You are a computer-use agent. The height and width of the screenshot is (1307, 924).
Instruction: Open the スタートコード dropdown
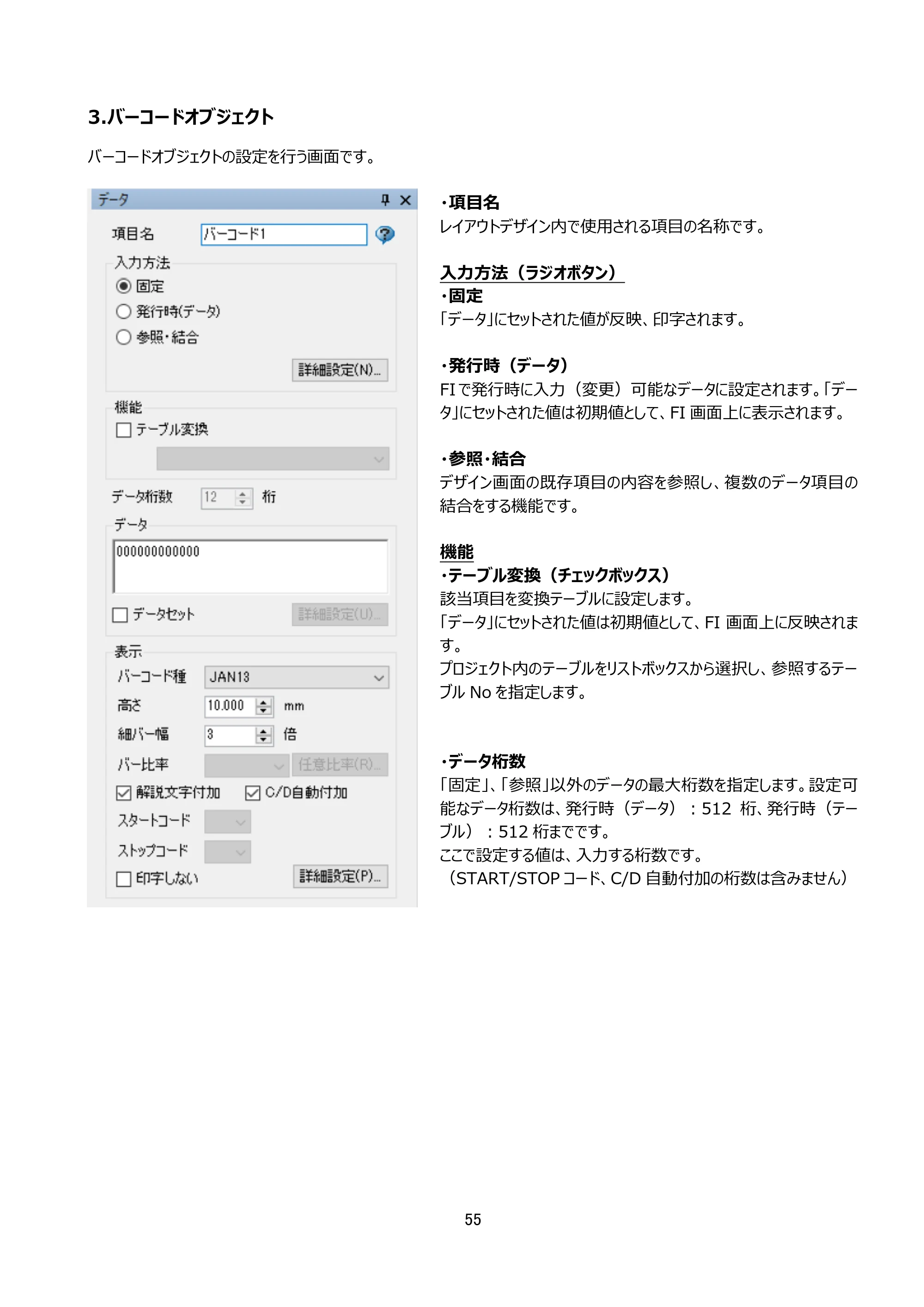[x=228, y=821]
